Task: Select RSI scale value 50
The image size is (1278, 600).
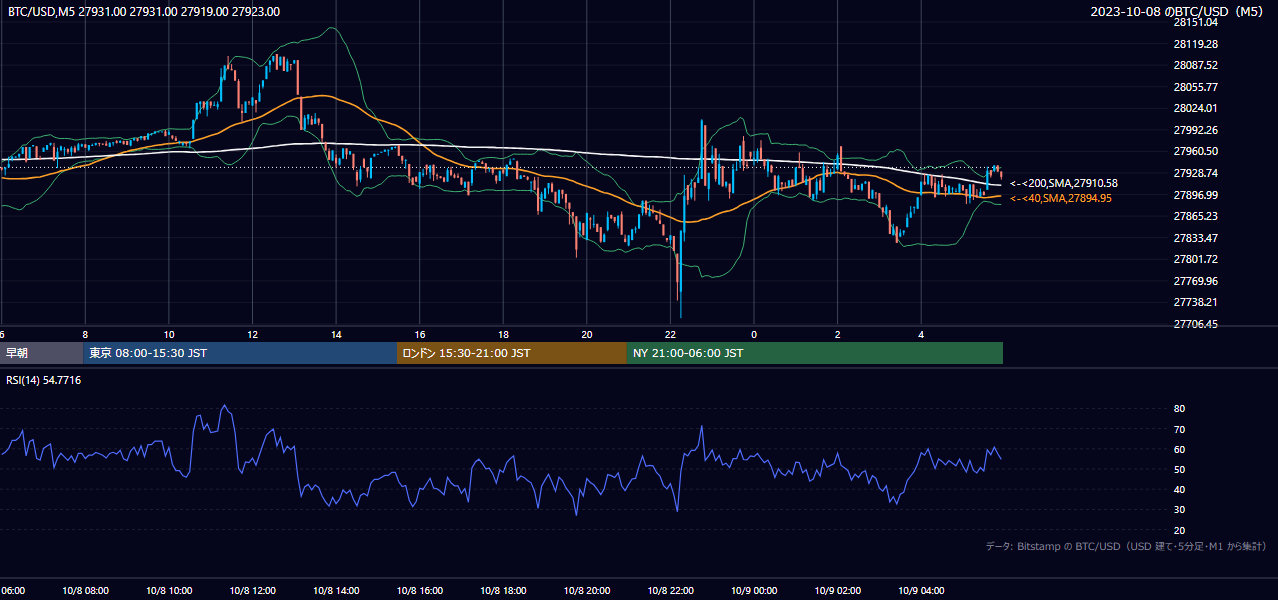Action: 1180,469
